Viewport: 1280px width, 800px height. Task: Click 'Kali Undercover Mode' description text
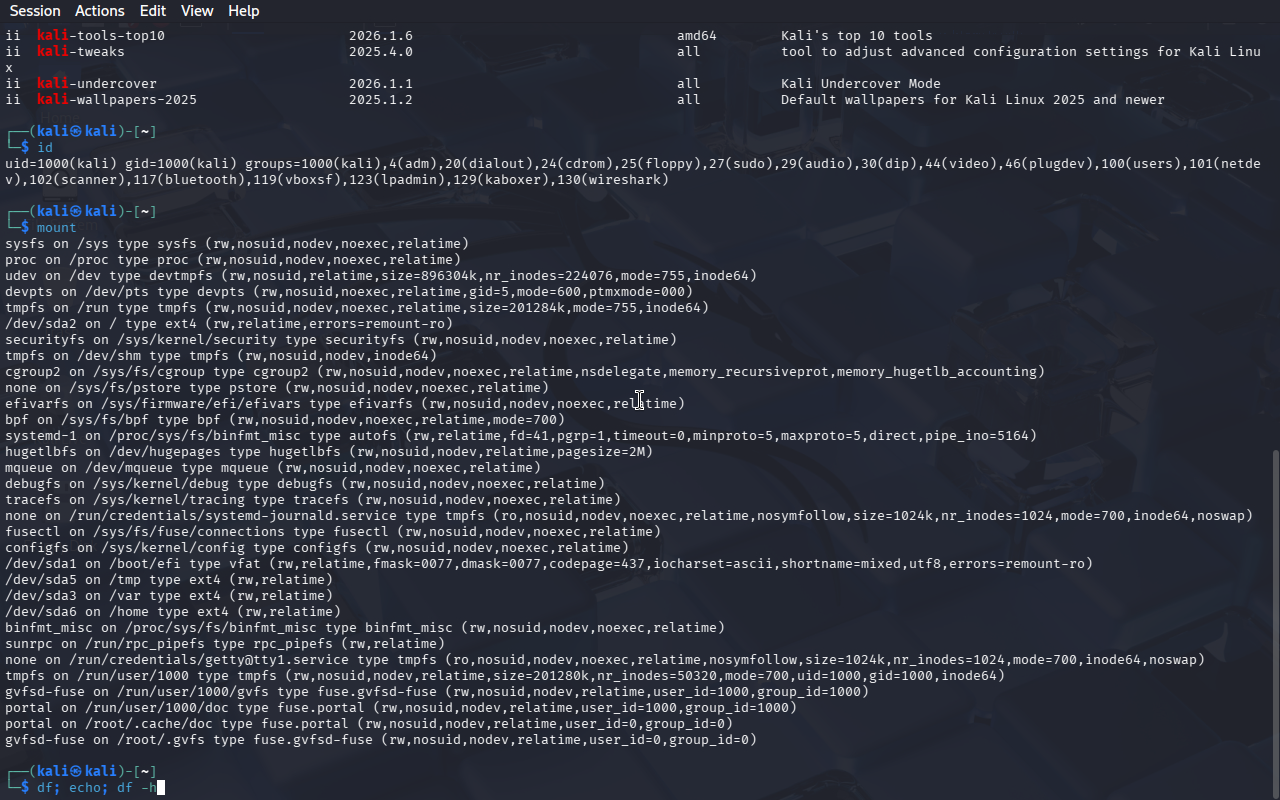click(860, 84)
